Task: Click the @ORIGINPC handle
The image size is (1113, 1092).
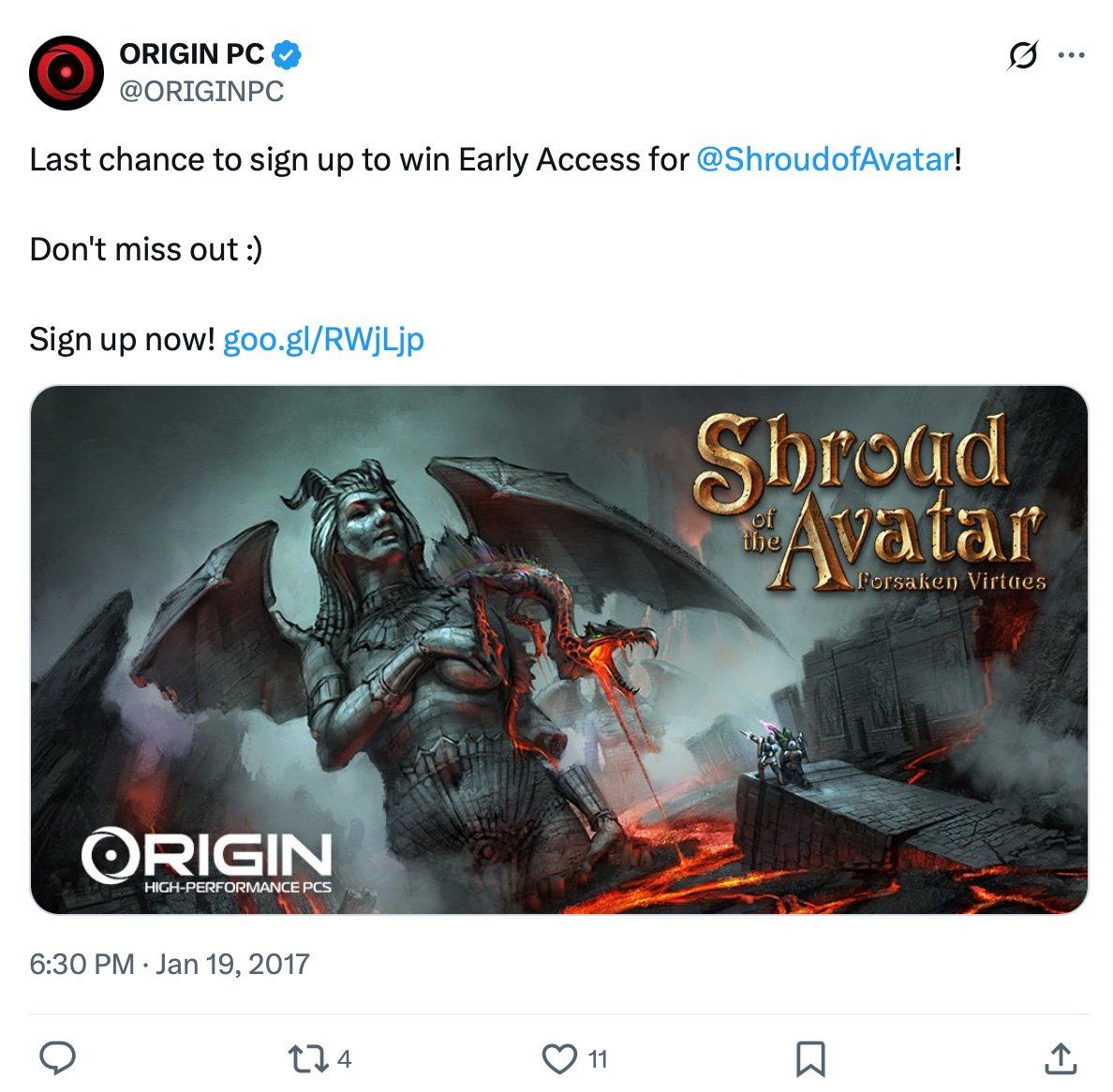Action: pos(201,91)
